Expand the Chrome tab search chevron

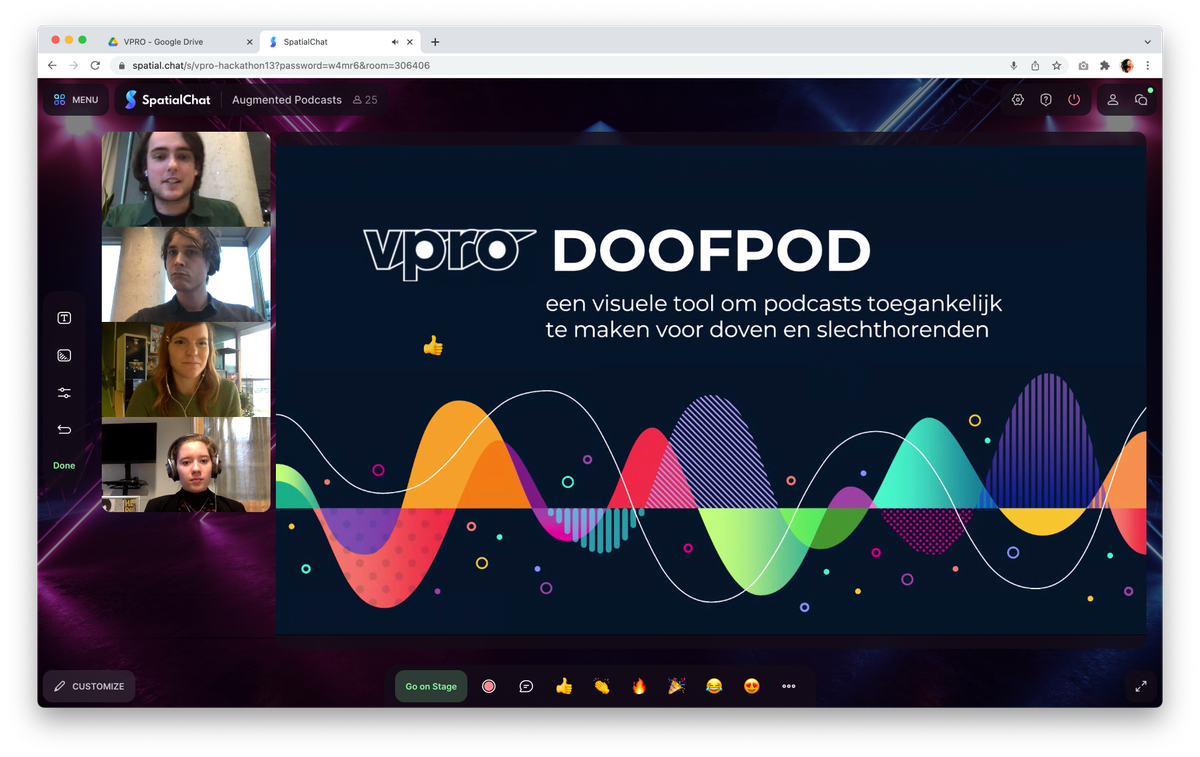tap(1147, 42)
